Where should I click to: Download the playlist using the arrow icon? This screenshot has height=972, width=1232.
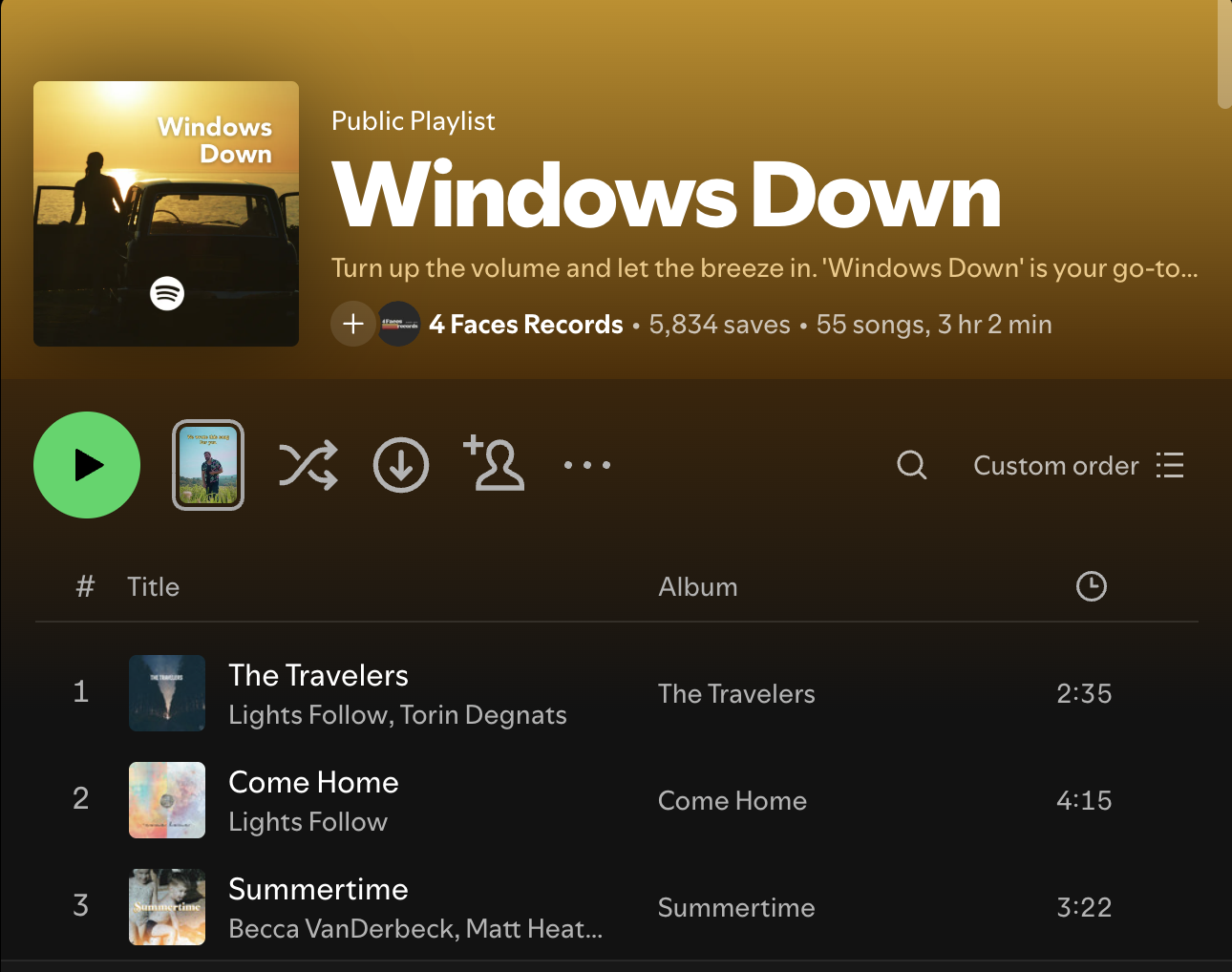pos(401,465)
